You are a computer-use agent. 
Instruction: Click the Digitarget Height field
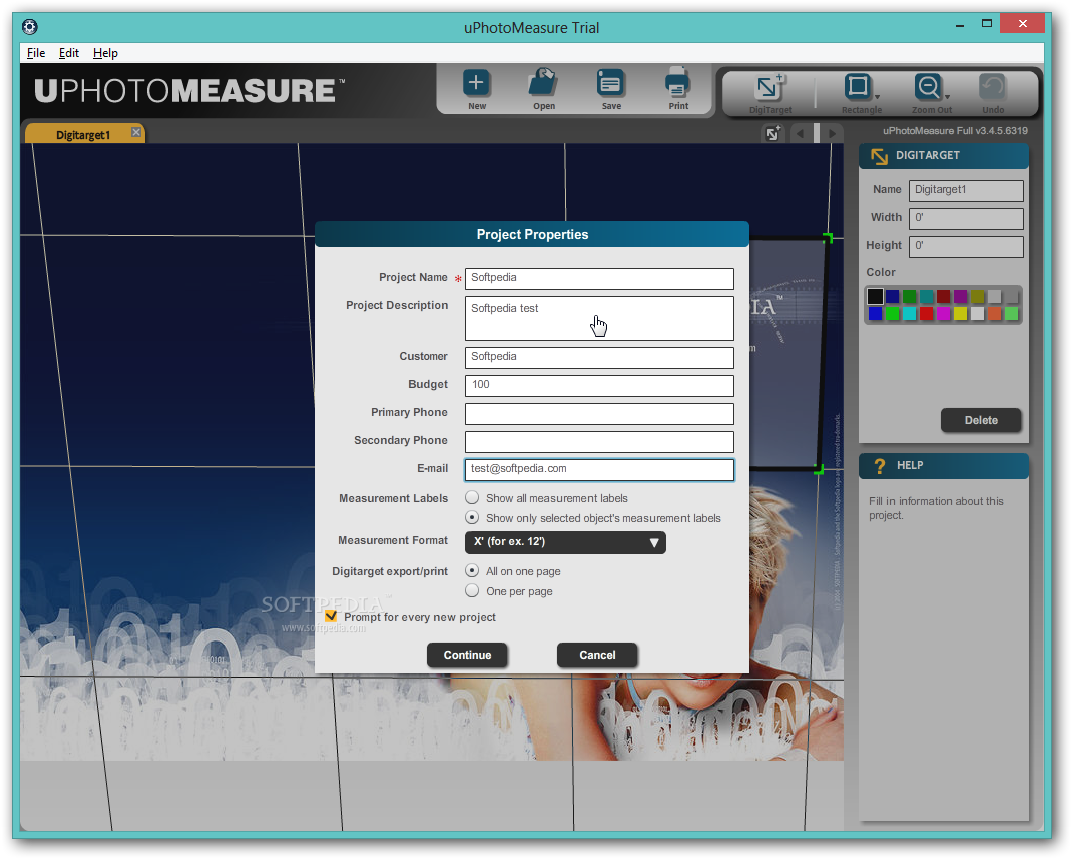pyautogui.click(x=965, y=246)
